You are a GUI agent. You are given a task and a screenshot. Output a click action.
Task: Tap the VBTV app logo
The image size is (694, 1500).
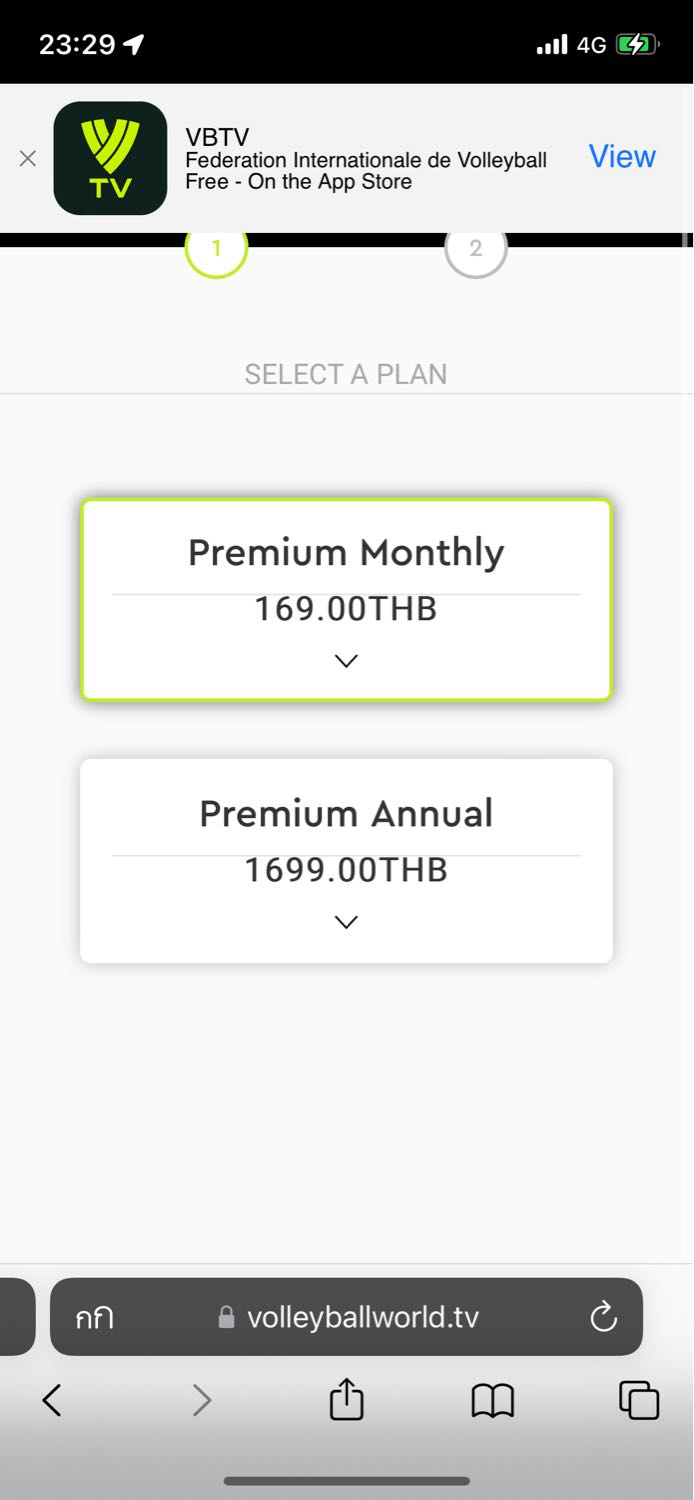pyautogui.click(x=110, y=158)
